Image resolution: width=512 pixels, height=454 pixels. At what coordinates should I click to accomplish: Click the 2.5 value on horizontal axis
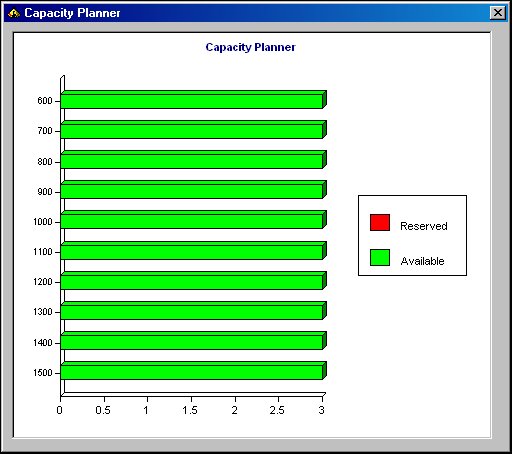[277, 410]
